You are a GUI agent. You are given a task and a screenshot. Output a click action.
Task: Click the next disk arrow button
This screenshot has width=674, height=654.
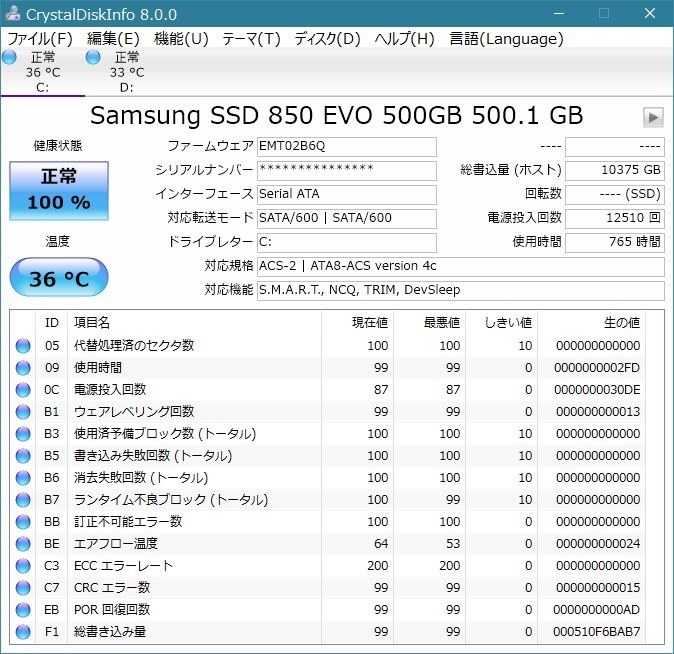653,117
